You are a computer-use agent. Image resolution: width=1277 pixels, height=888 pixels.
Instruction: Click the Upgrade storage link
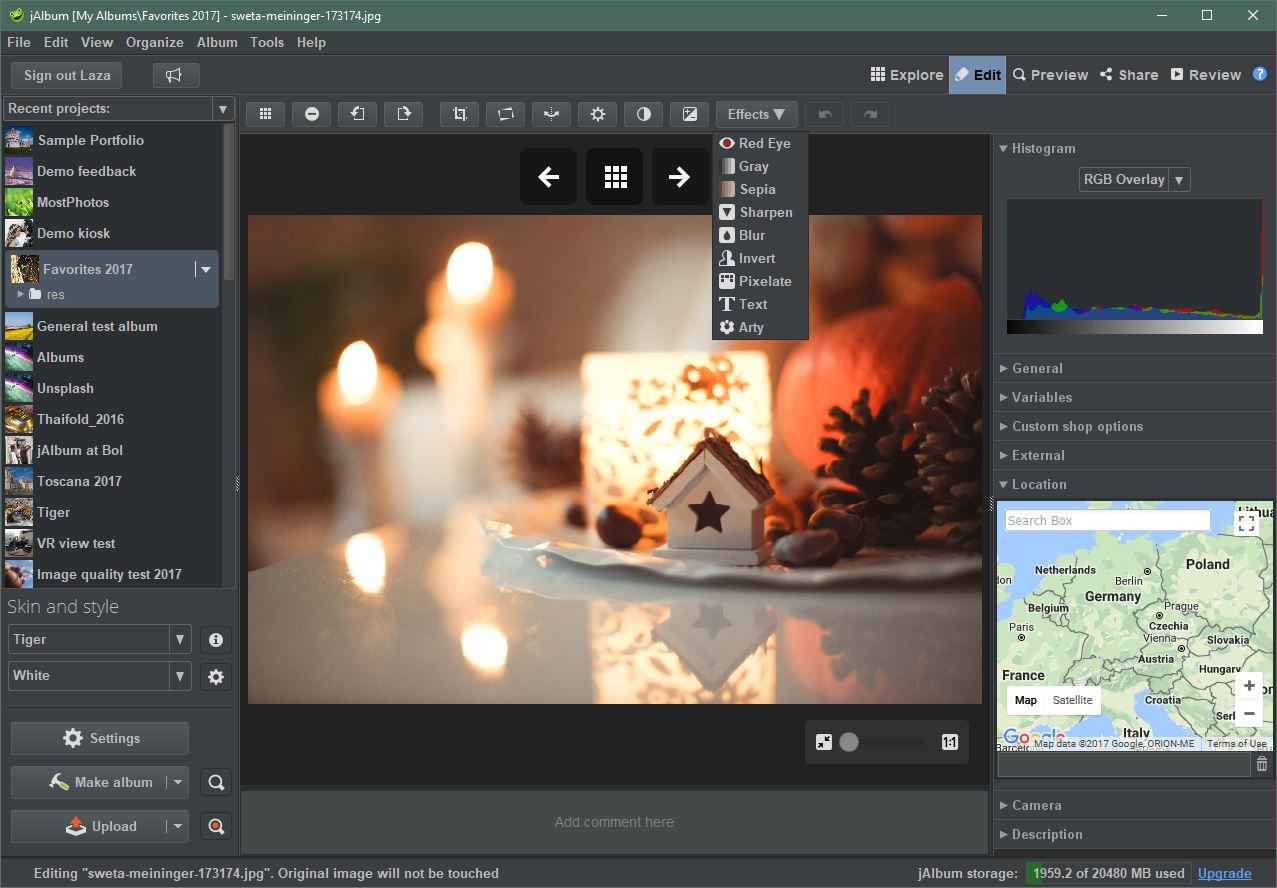[x=1224, y=873]
